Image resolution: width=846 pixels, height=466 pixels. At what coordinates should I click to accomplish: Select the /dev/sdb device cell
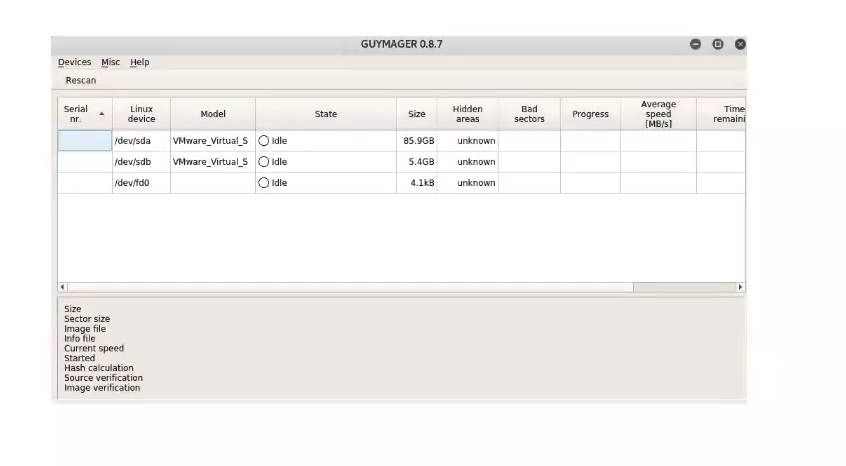[x=141, y=162]
